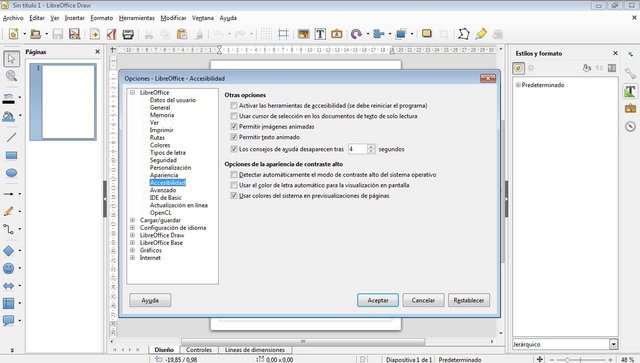
Task: Click the Edit points toolbar icon
Action: coord(463,34)
